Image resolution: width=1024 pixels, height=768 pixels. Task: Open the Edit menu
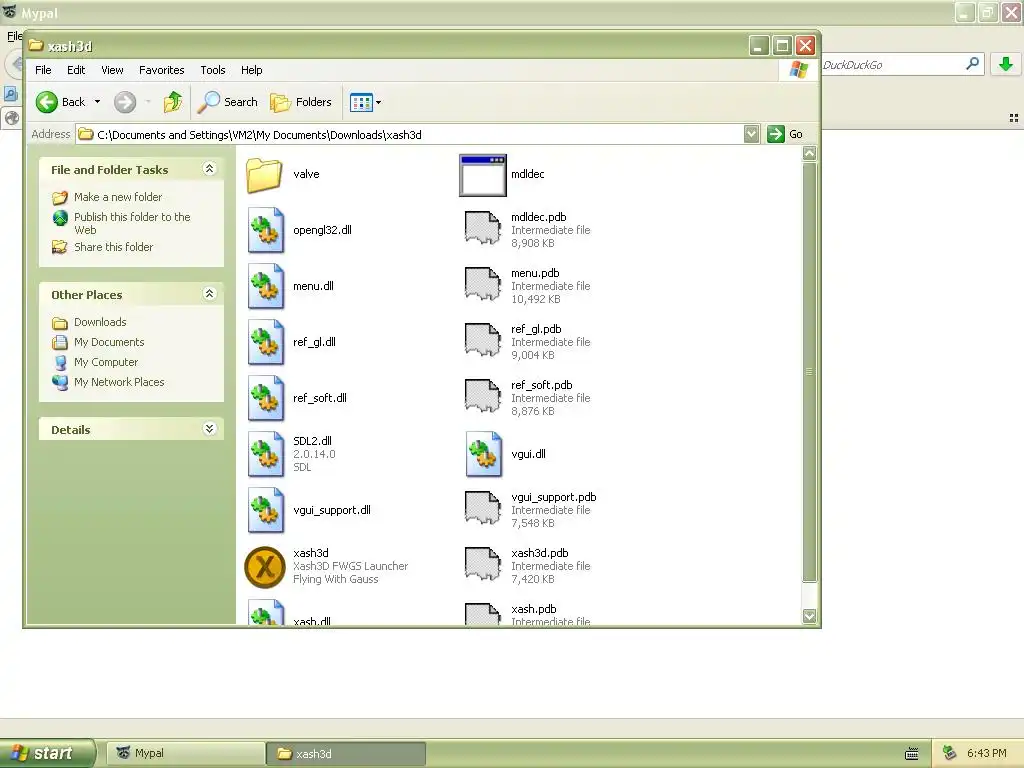click(x=76, y=70)
